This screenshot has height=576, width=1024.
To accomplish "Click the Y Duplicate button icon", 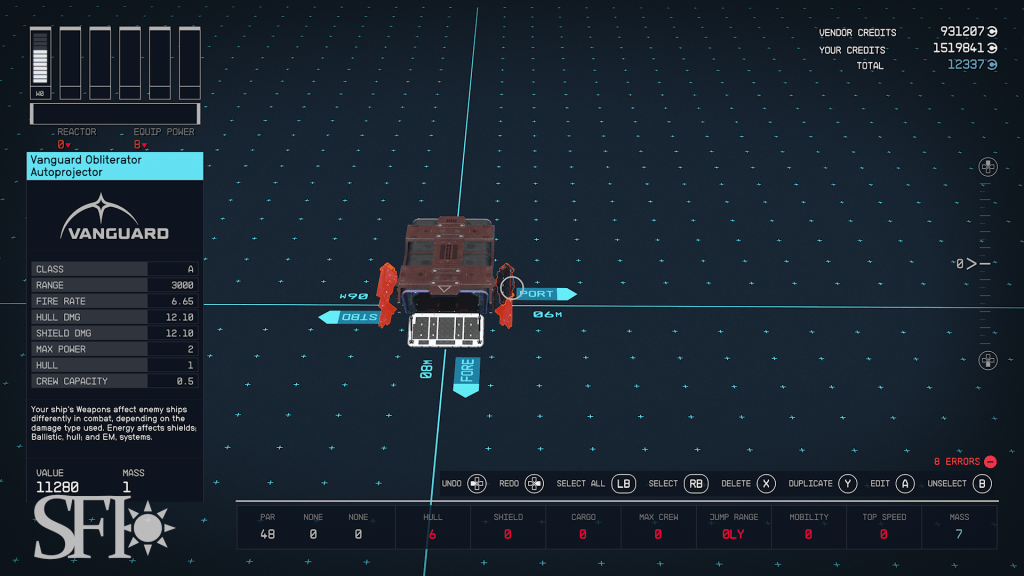I will coord(847,484).
